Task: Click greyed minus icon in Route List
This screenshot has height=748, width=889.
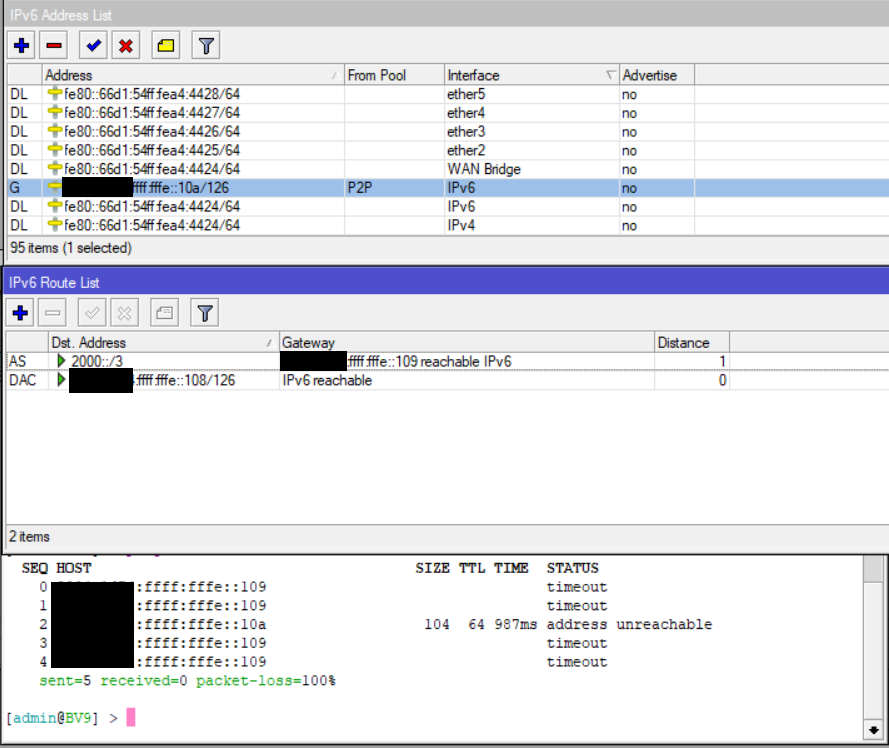Action: pos(52,312)
